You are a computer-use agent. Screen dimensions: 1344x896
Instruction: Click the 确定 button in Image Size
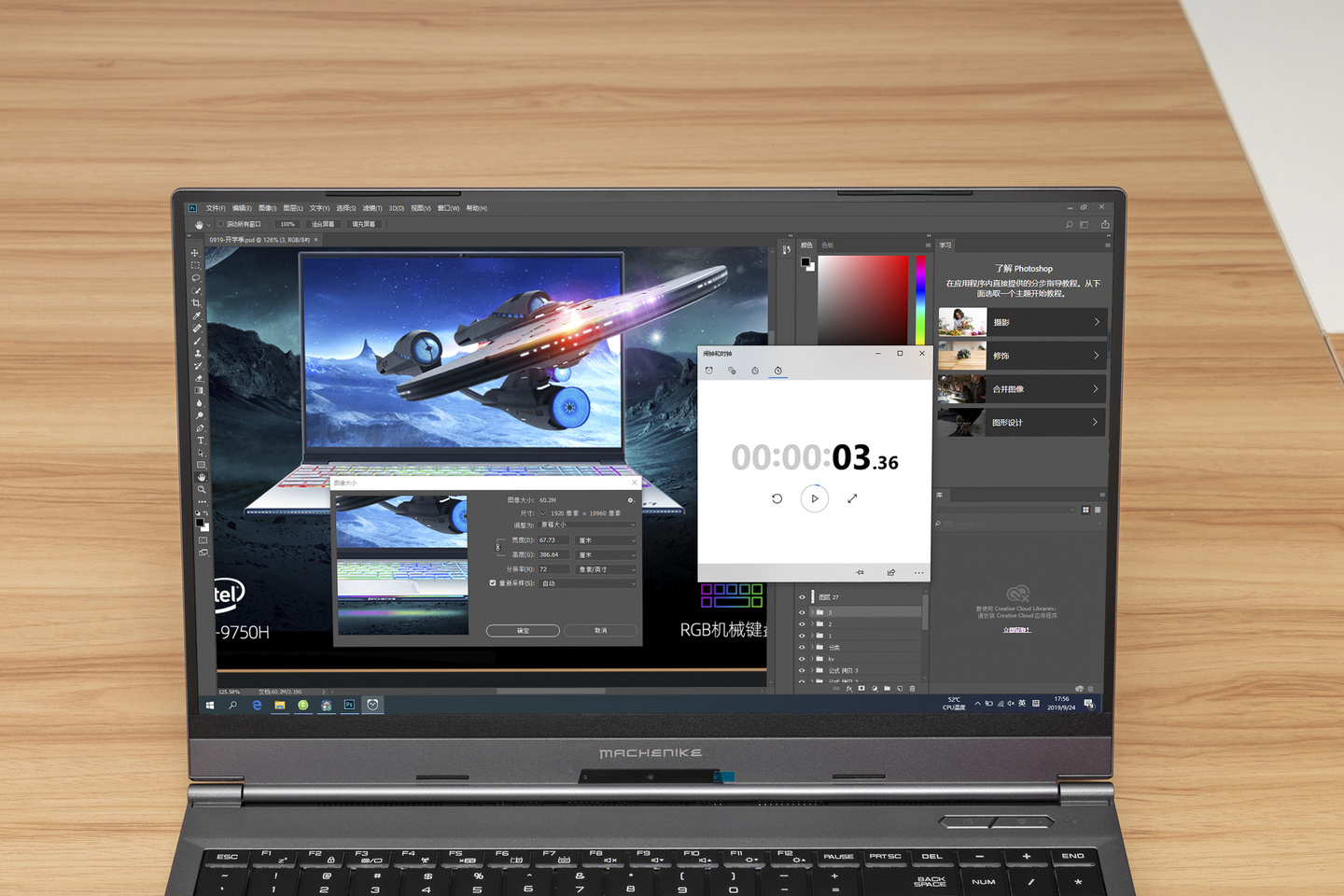pyautogui.click(x=523, y=631)
